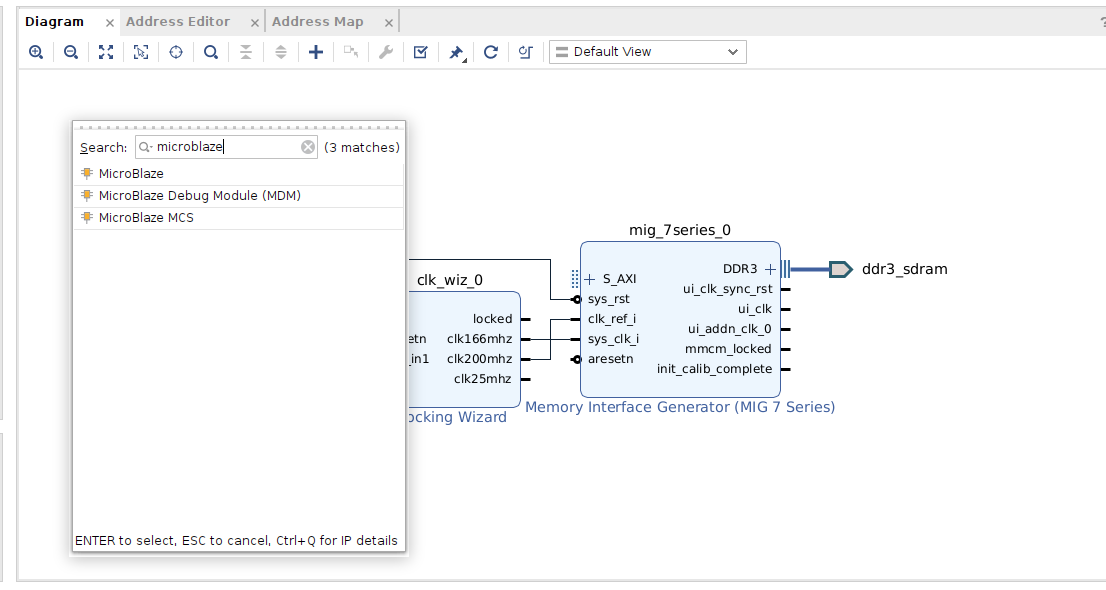Select MicroBlaze from the IP results
This screenshot has width=1106, height=590.
click(x=131, y=174)
